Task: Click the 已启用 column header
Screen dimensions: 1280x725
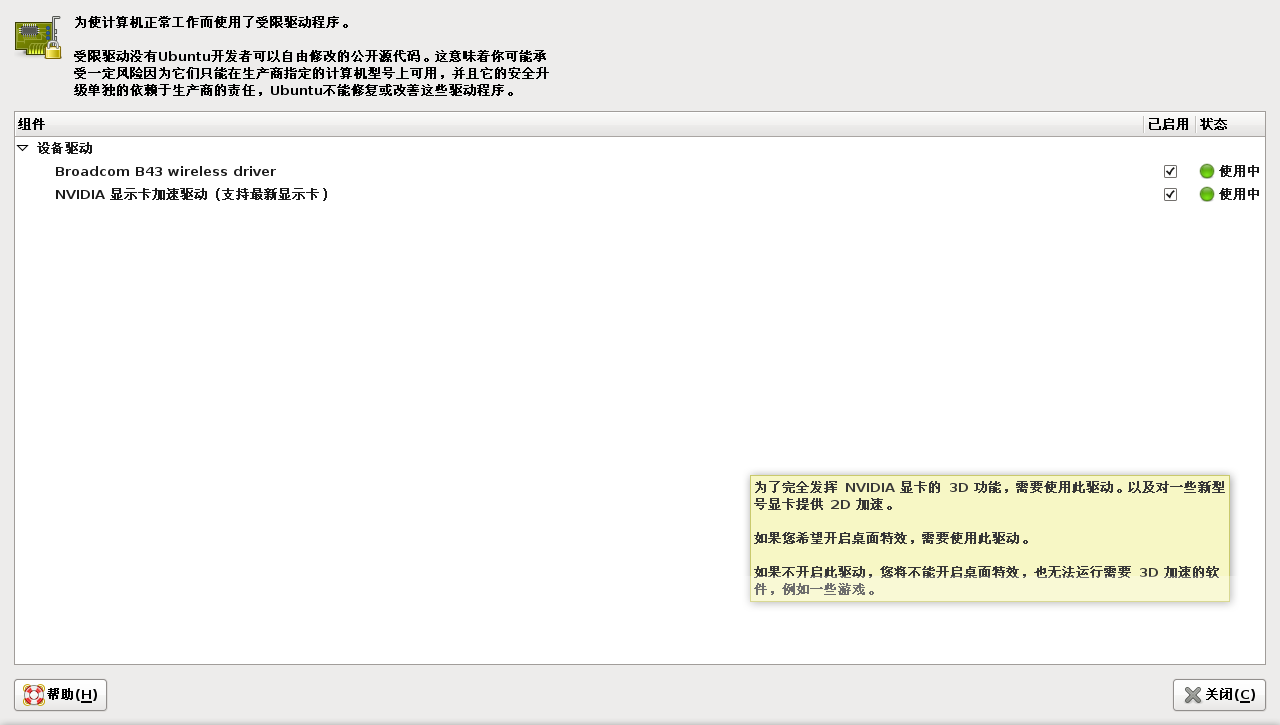Action: click(x=1168, y=124)
